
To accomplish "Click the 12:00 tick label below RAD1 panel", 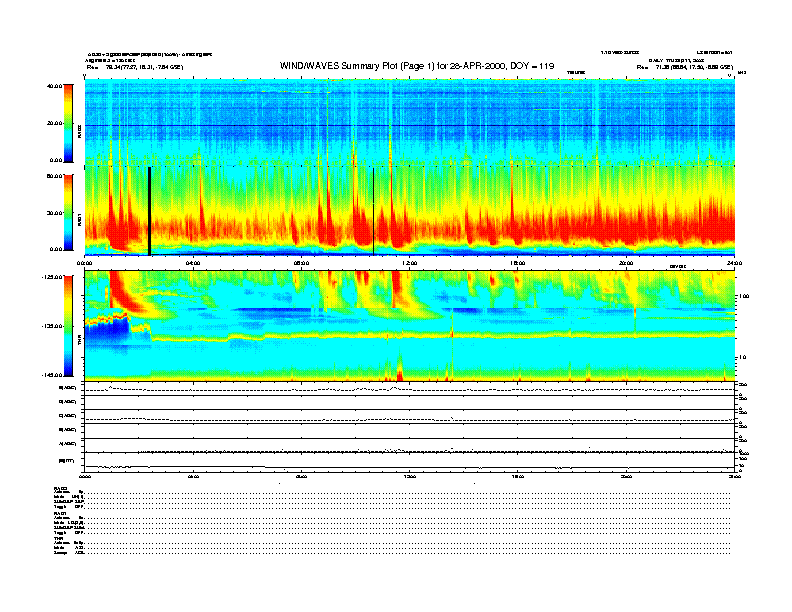I will pyautogui.click(x=409, y=263).
